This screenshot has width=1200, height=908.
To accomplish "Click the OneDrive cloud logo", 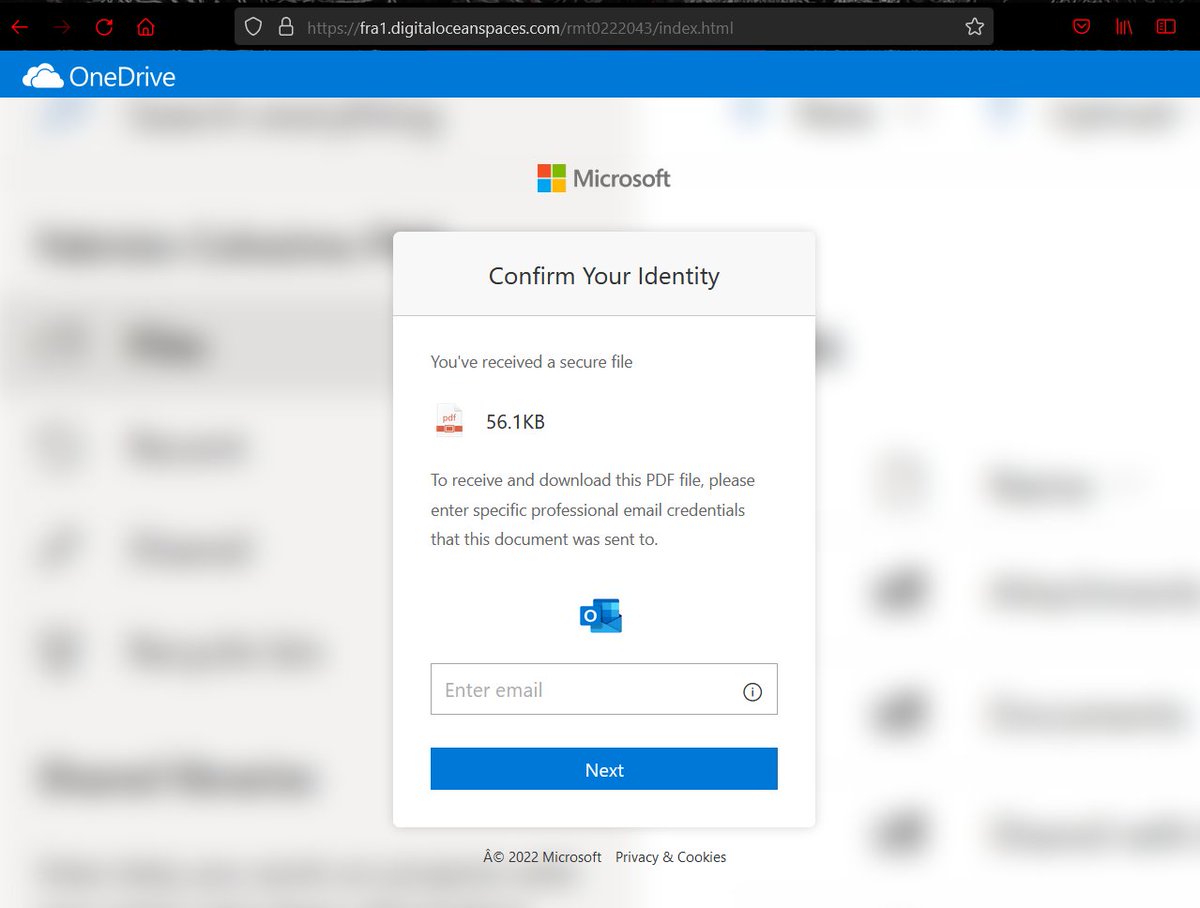I will 43,76.
